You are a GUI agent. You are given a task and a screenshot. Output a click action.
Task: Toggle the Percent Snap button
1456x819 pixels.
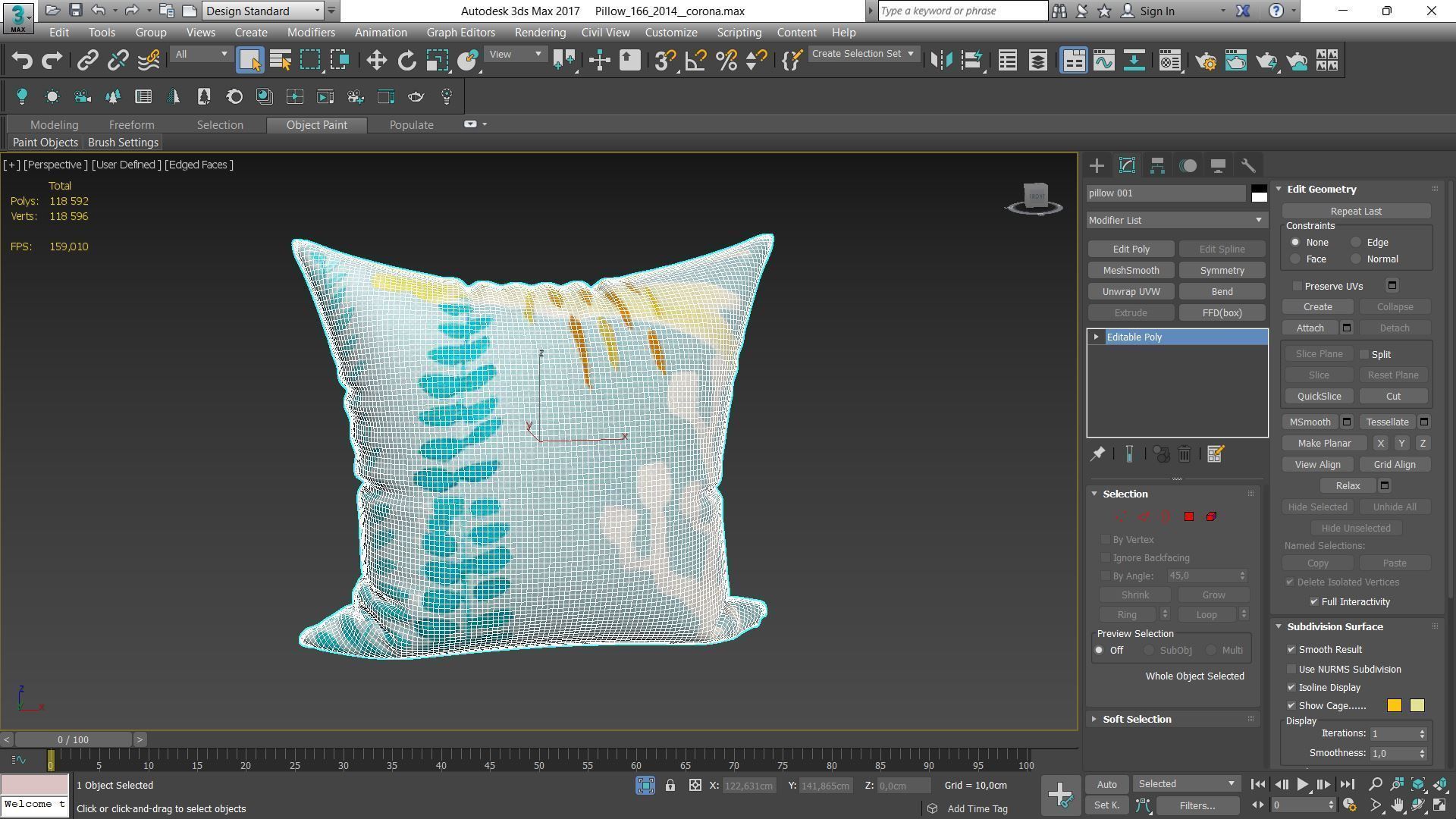coord(726,61)
